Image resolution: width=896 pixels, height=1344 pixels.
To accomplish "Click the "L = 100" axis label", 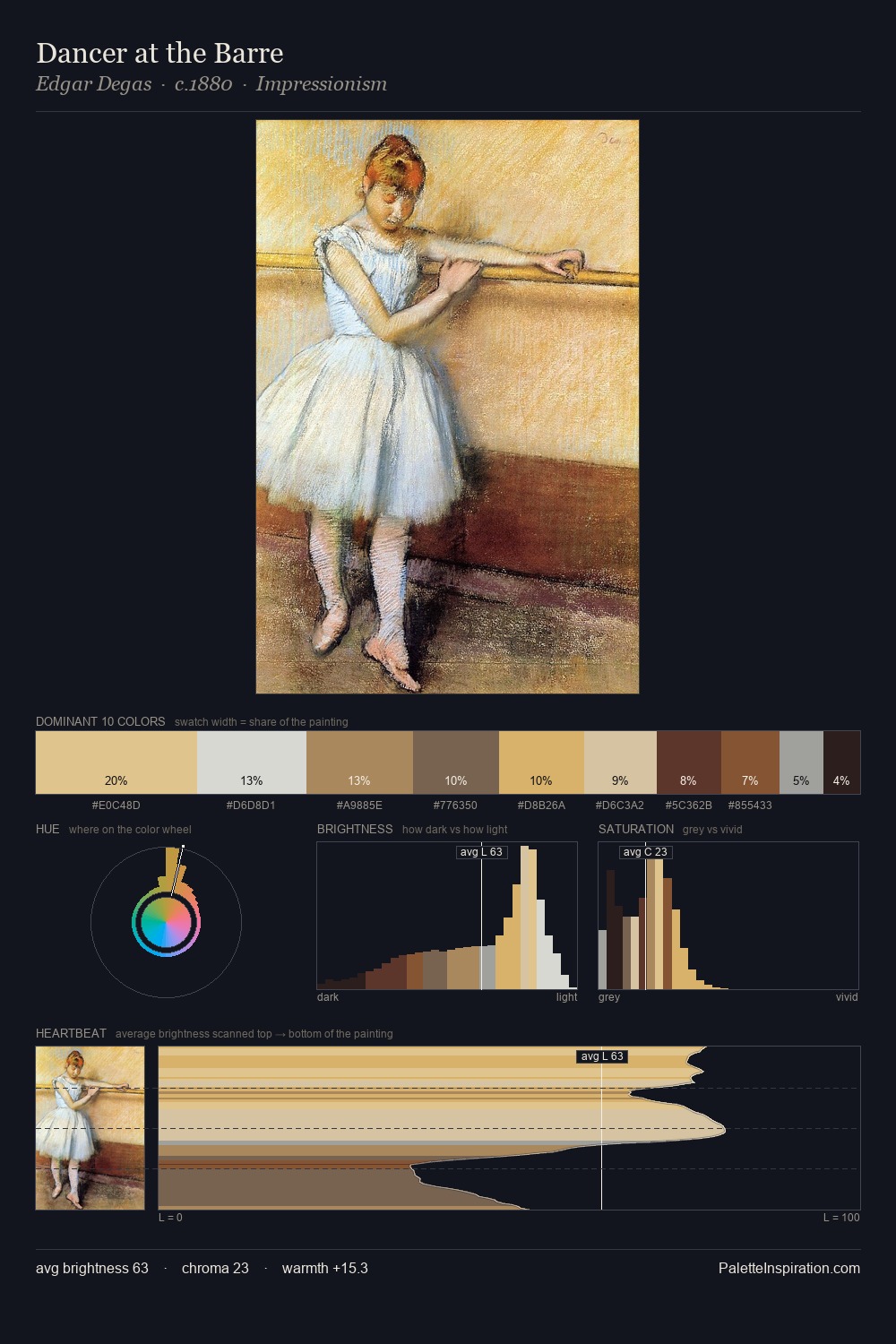I will tap(841, 1218).
